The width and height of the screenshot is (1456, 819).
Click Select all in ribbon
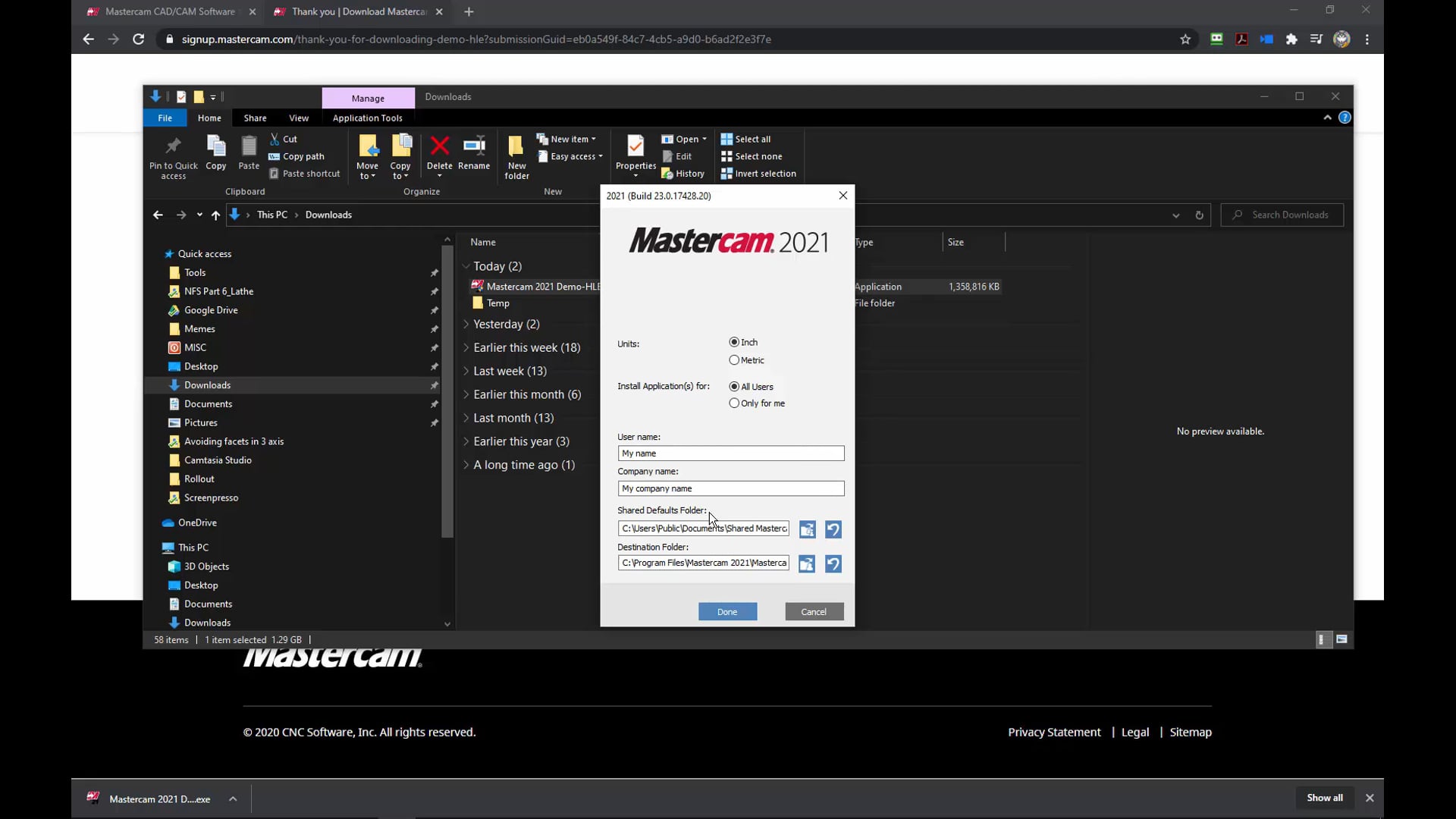pyautogui.click(x=746, y=139)
